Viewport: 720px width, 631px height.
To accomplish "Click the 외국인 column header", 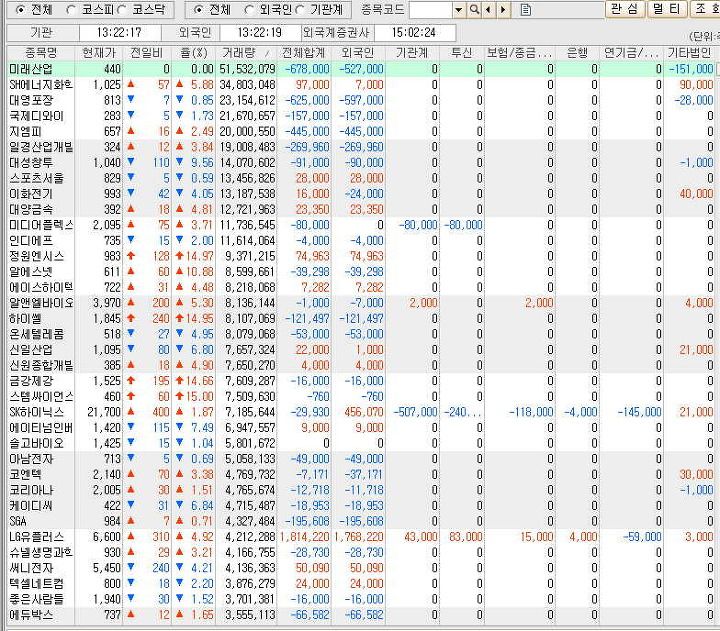I will [x=358, y=53].
